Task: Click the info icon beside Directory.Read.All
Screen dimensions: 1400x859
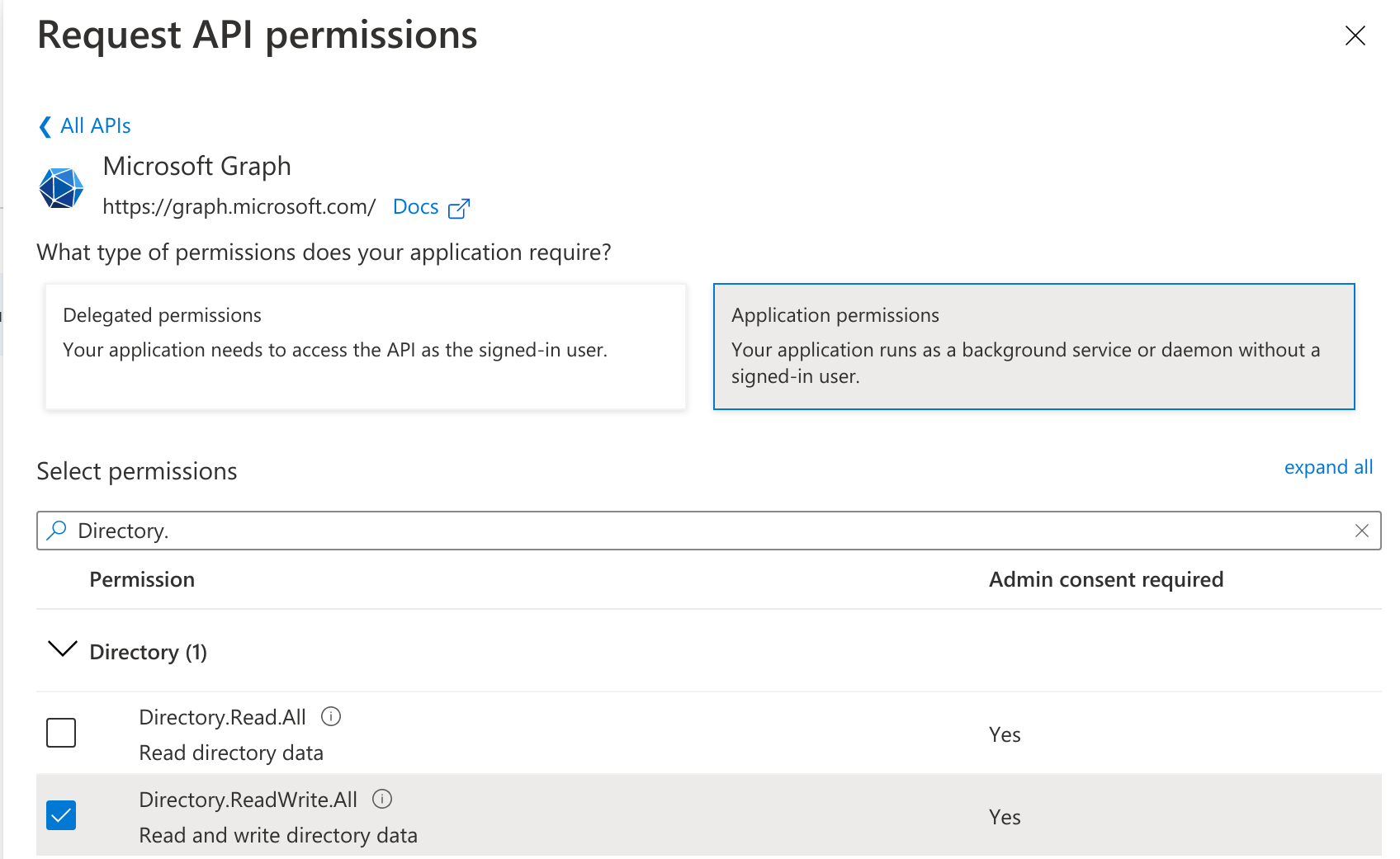Action: pos(331,716)
